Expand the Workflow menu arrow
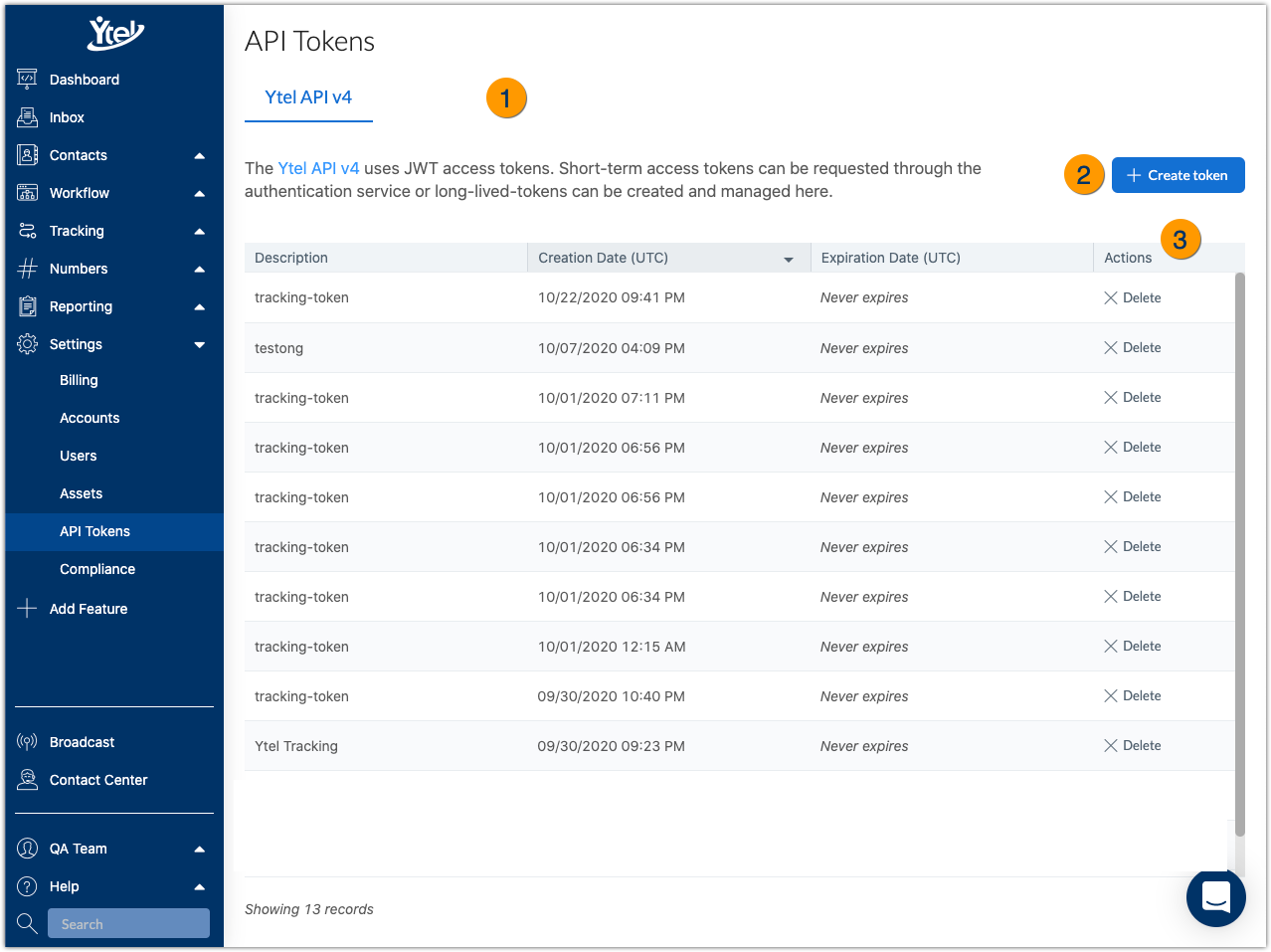This screenshot has width=1271, height=952. pyautogui.click(x=199, y=193)
